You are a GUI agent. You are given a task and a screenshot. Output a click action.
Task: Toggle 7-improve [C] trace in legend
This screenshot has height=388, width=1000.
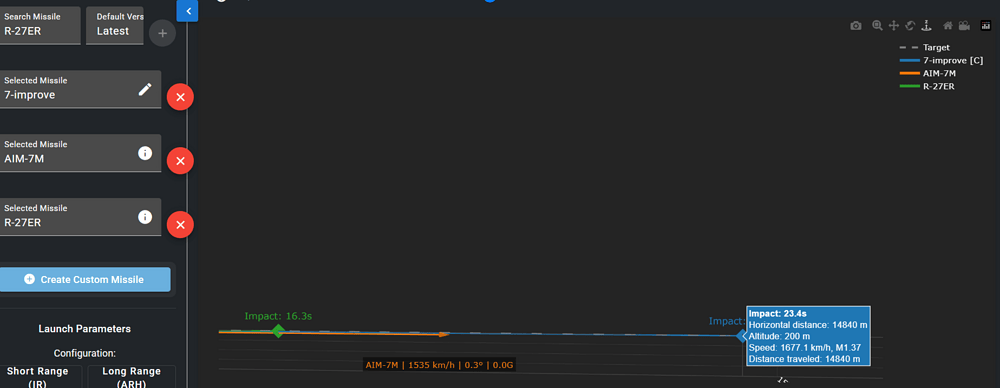coord(941,61)
